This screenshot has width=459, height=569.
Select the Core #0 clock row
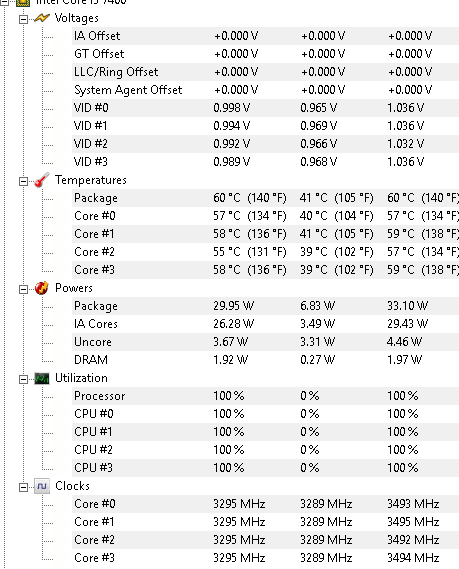click(x=265, y=504)
